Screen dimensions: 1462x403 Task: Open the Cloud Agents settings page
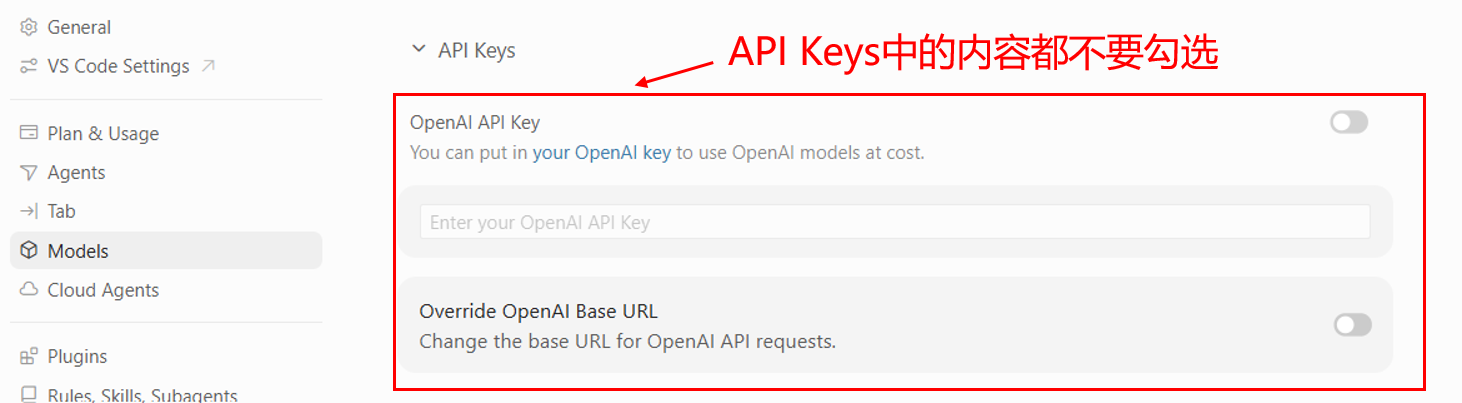[166, 290]
